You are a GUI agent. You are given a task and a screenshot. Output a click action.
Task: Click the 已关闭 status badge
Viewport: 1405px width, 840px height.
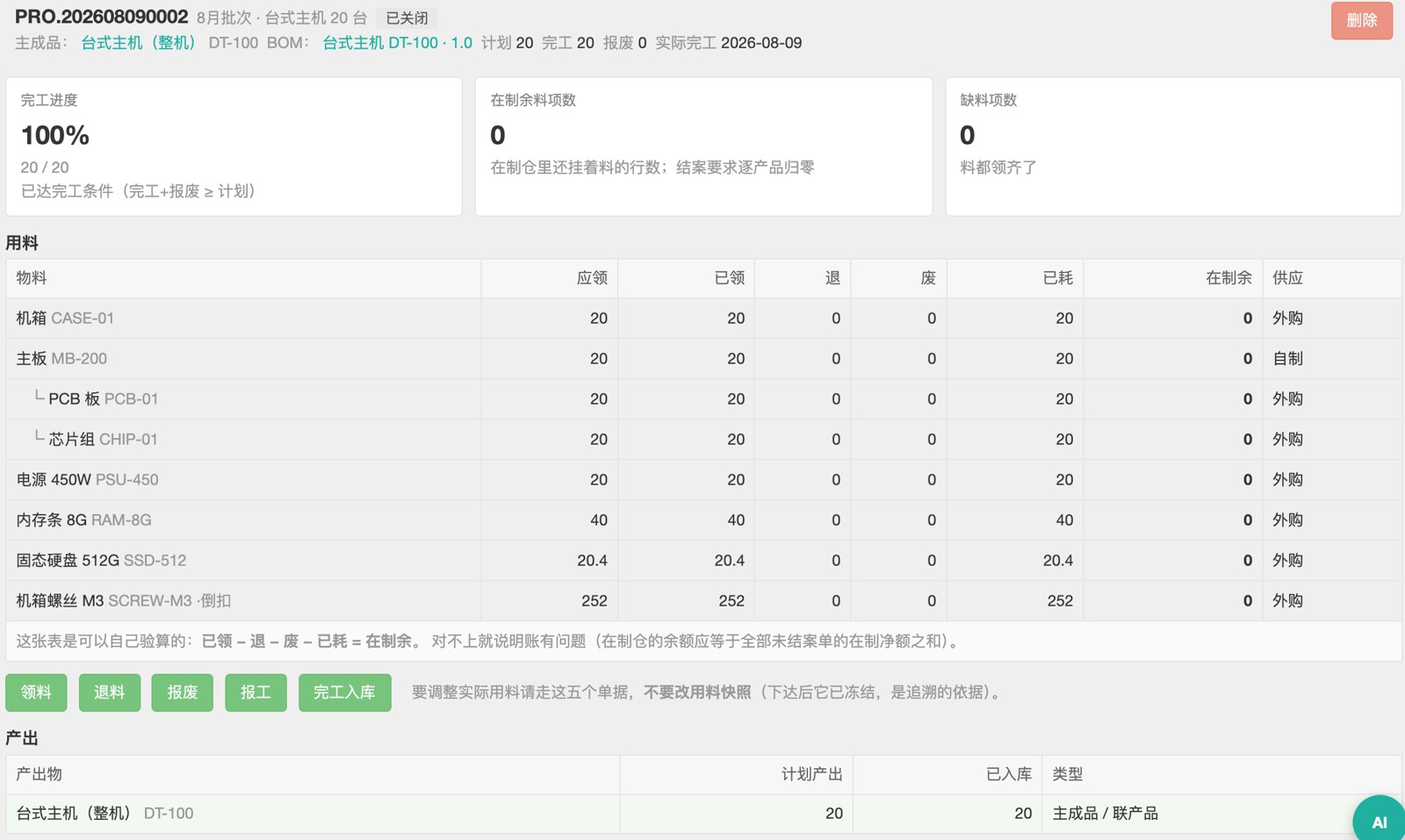(x=407, y=18)
